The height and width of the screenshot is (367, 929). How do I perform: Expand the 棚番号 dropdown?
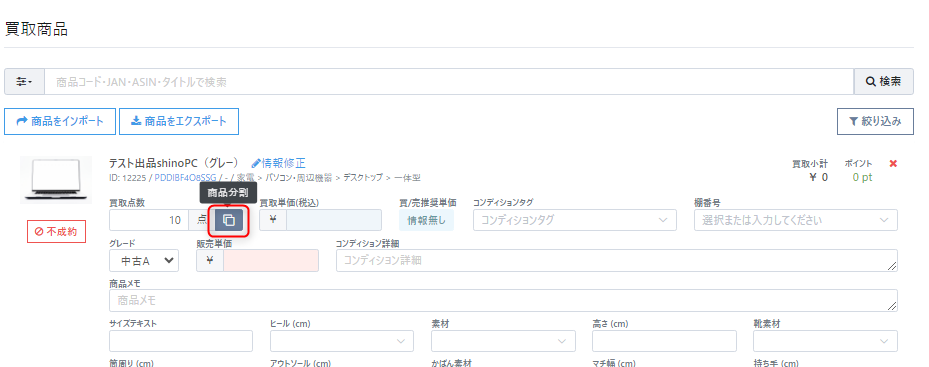click(x=796, y=220)
